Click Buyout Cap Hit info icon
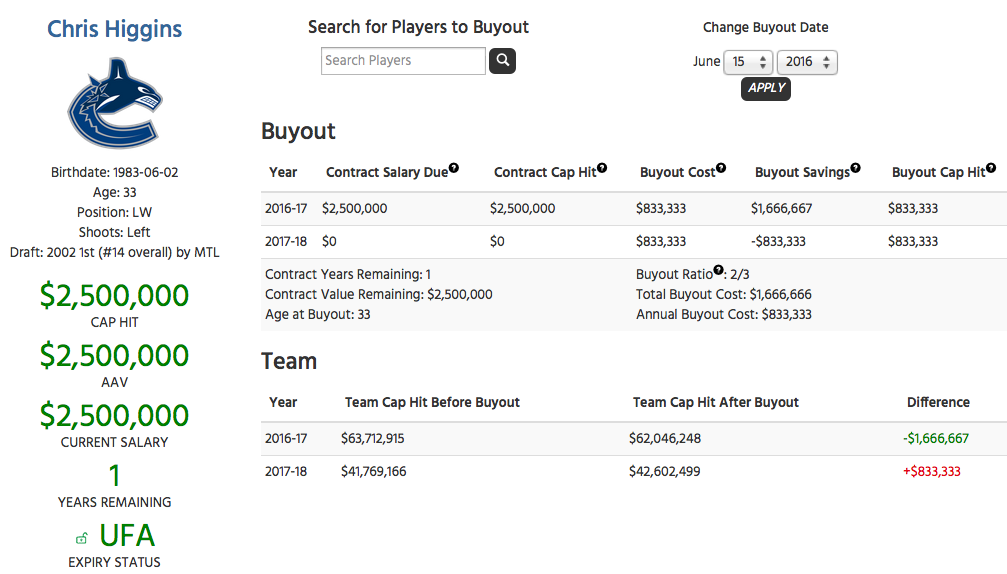This screenshot has width=1007, height=574. click(x=991, y=168)
